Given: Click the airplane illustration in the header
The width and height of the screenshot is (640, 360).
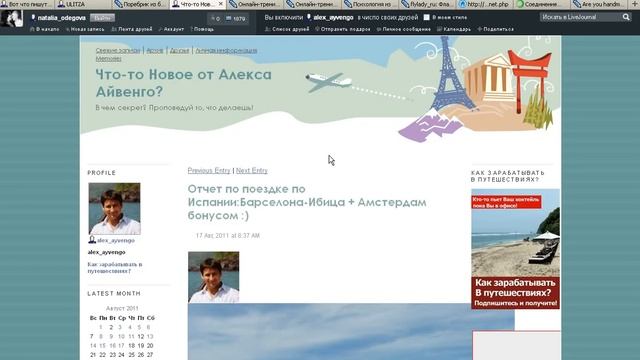Looking at the screenshot, I should click(x=329, y=82).
